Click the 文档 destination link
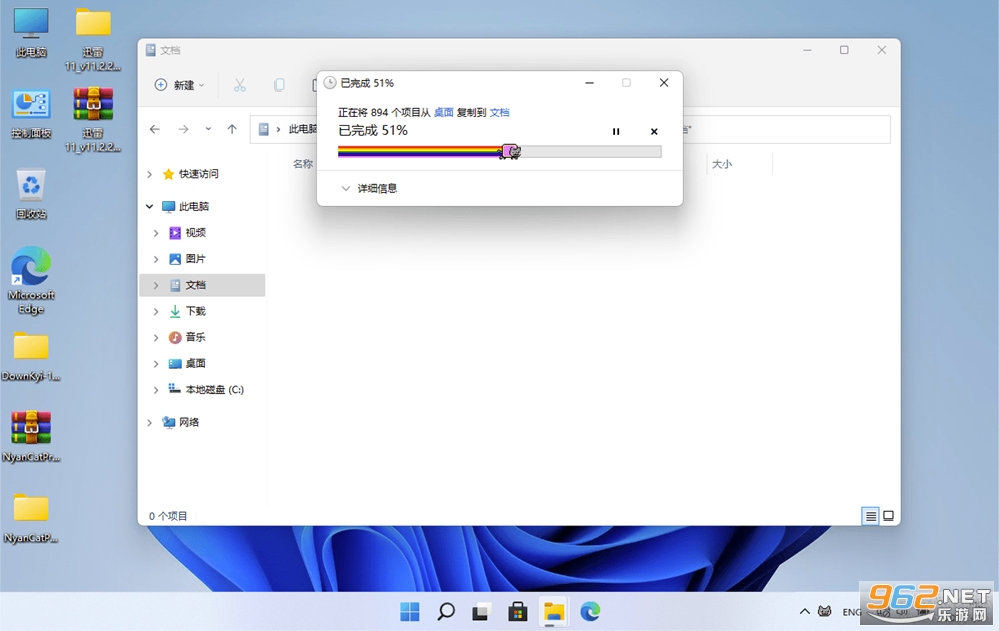This screenshot has width=999, height=631. tap(500, 112)
